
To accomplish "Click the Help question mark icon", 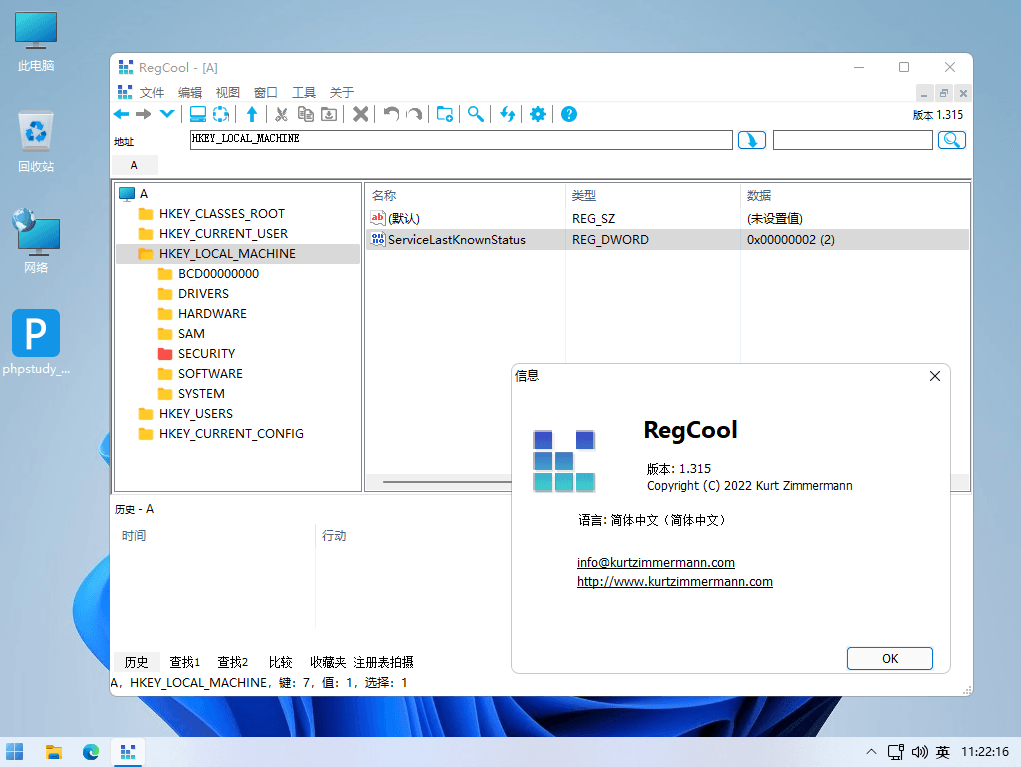I will 568,115.
